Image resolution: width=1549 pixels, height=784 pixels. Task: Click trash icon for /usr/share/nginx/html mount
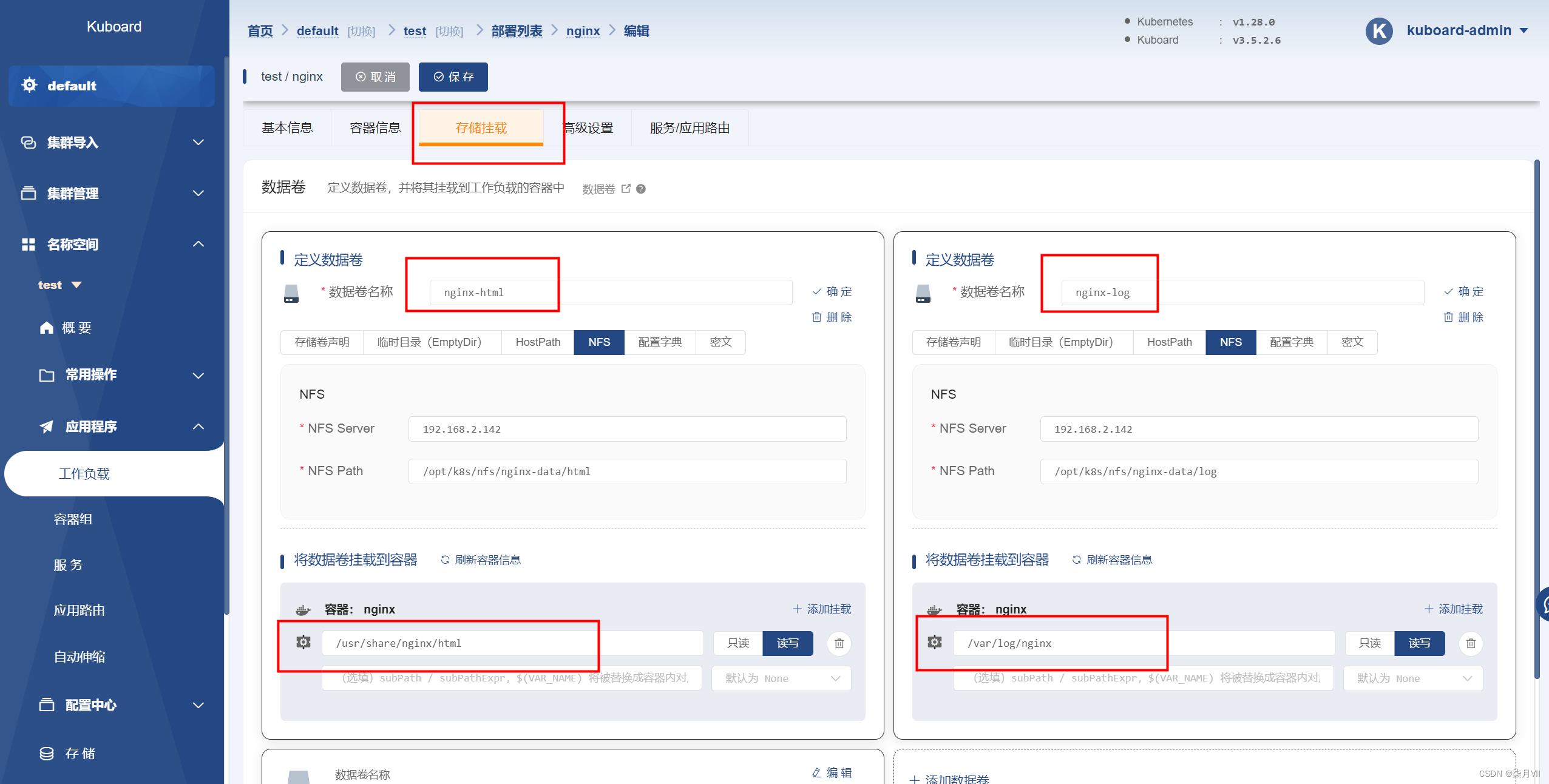[x=839, y=643]
